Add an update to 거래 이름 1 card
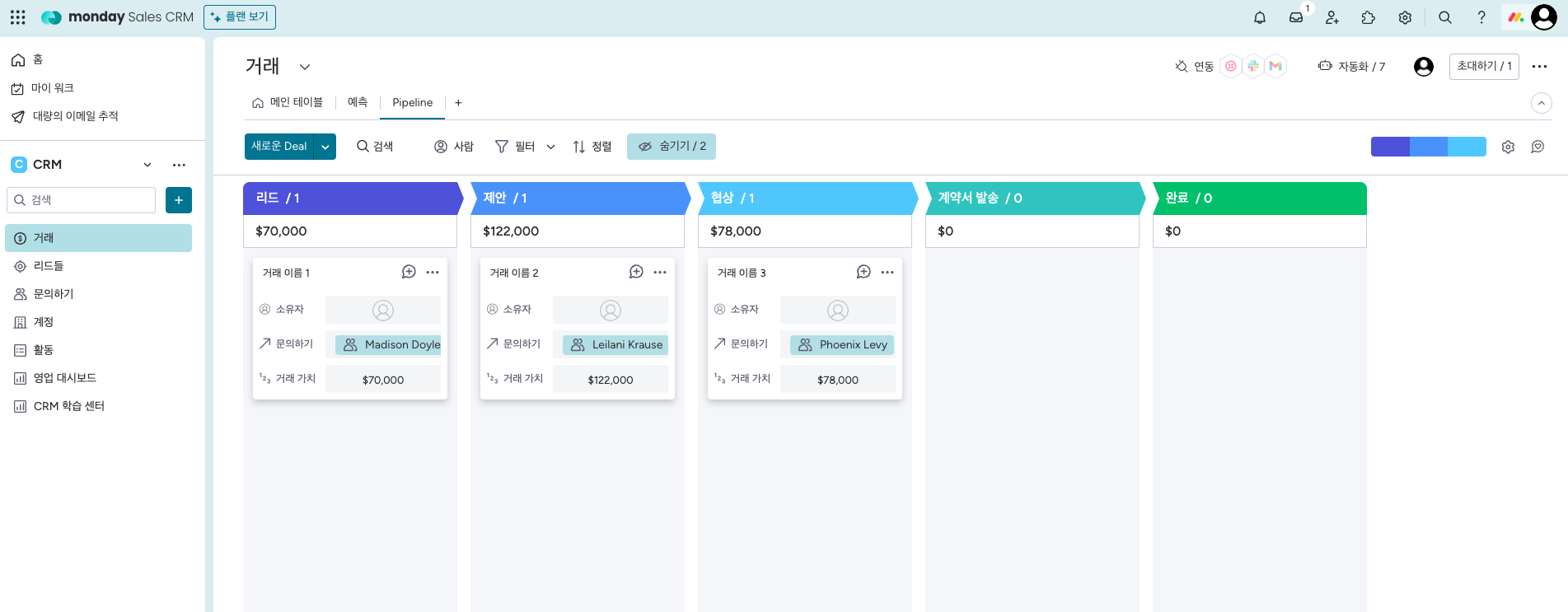The width and height of the screenshot is (1568, 612). pos(409,272)
